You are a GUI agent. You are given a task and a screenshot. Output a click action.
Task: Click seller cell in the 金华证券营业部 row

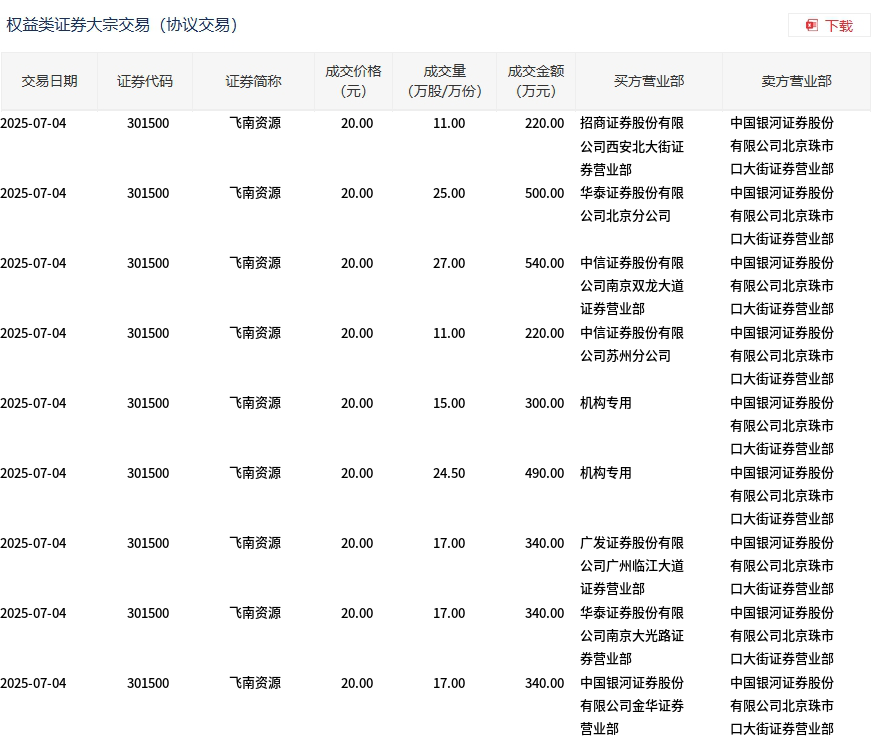pos(782,706)
